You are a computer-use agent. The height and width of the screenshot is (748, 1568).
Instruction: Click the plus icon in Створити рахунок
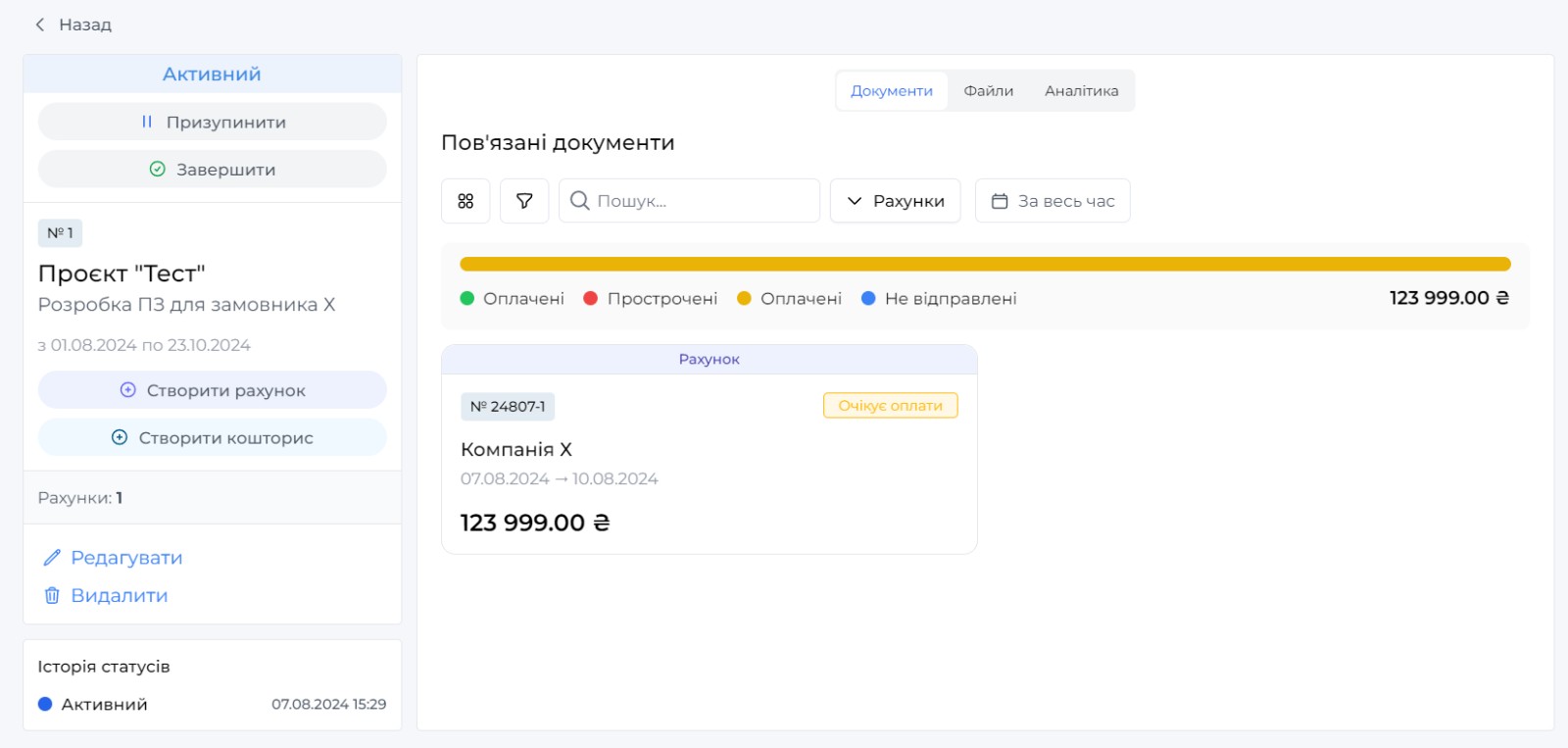(127, 390)
